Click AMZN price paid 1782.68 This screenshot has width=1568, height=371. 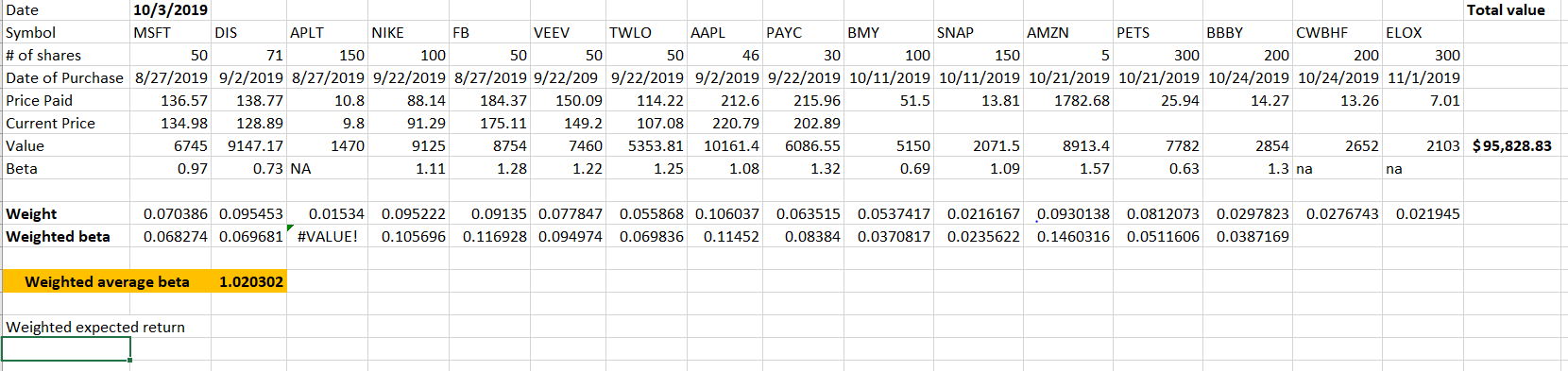point(1068,100)
